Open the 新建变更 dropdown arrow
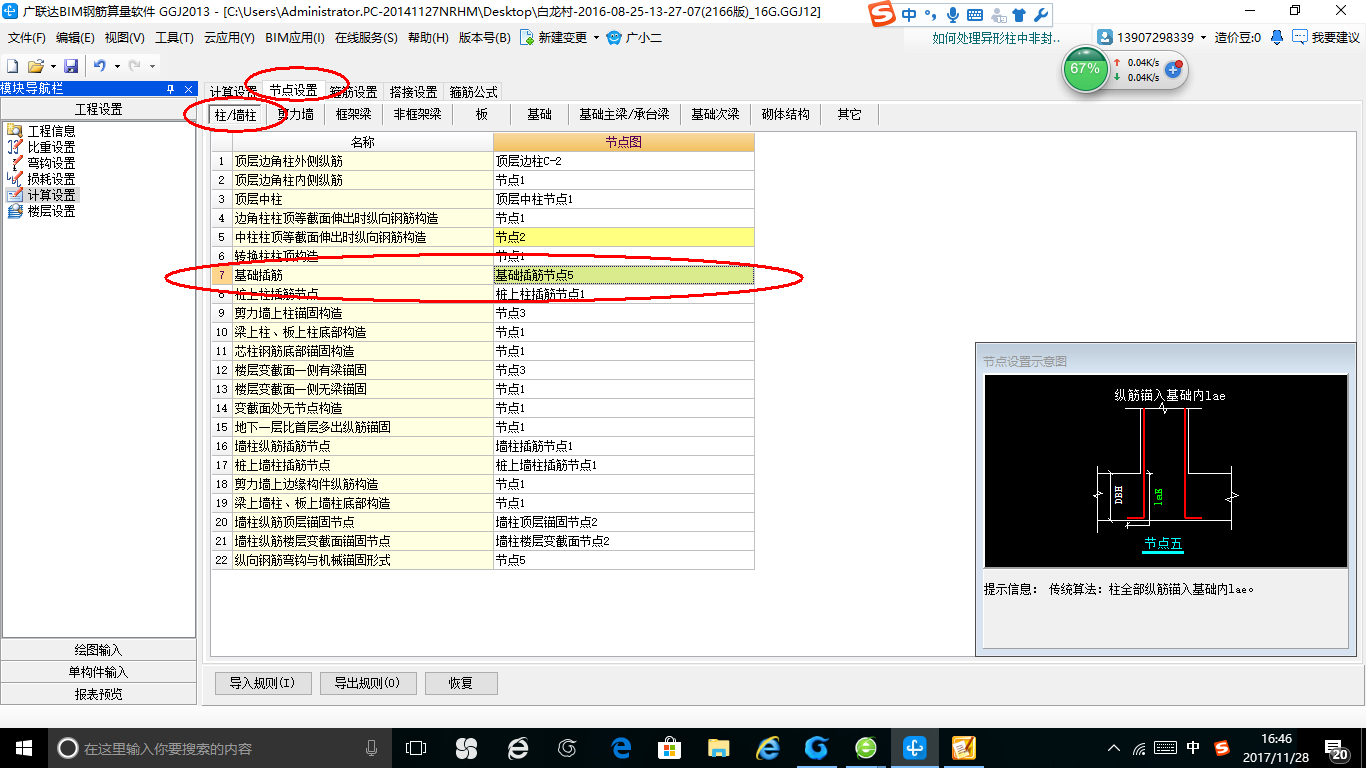 coord(596,38)
